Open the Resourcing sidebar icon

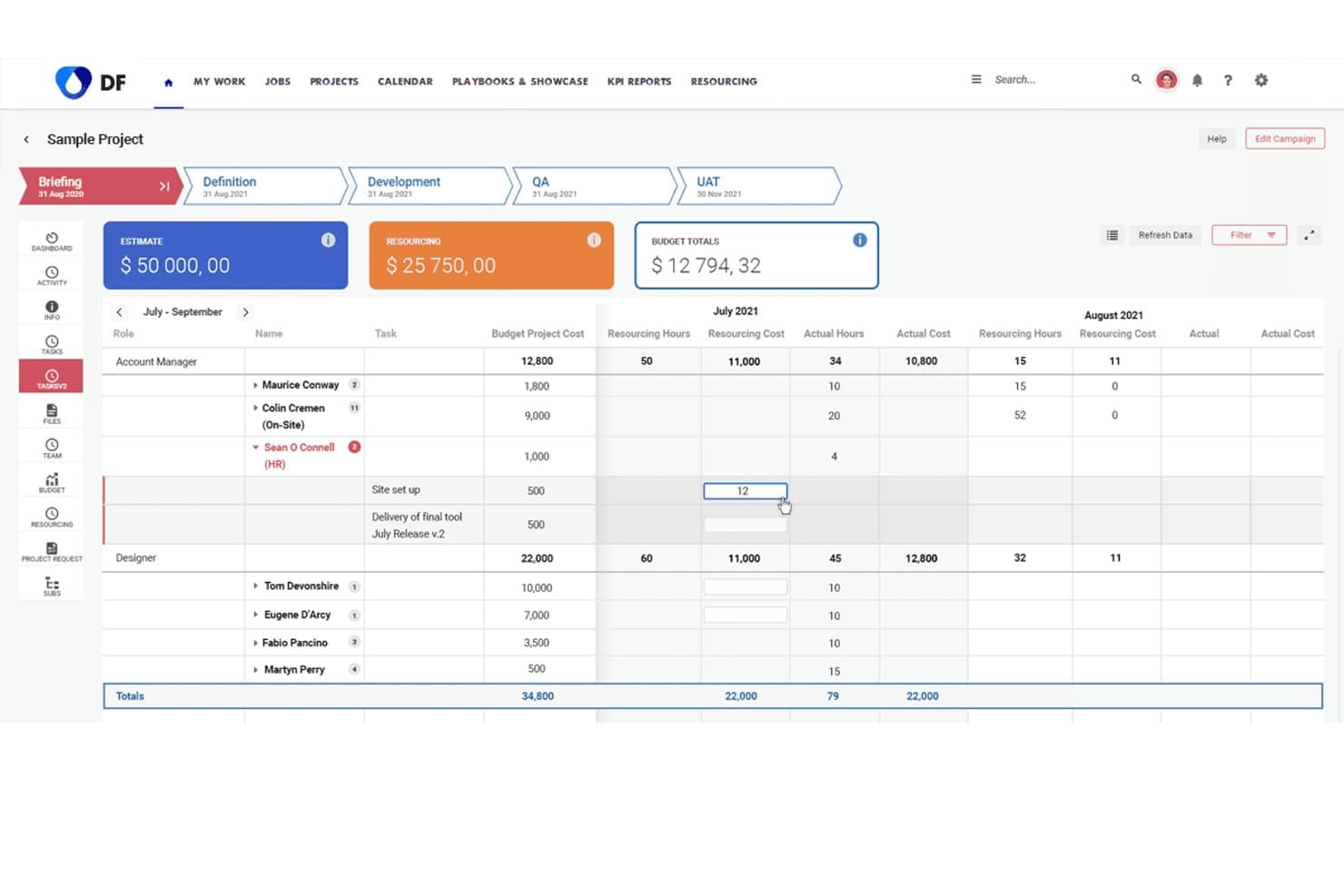52,515
